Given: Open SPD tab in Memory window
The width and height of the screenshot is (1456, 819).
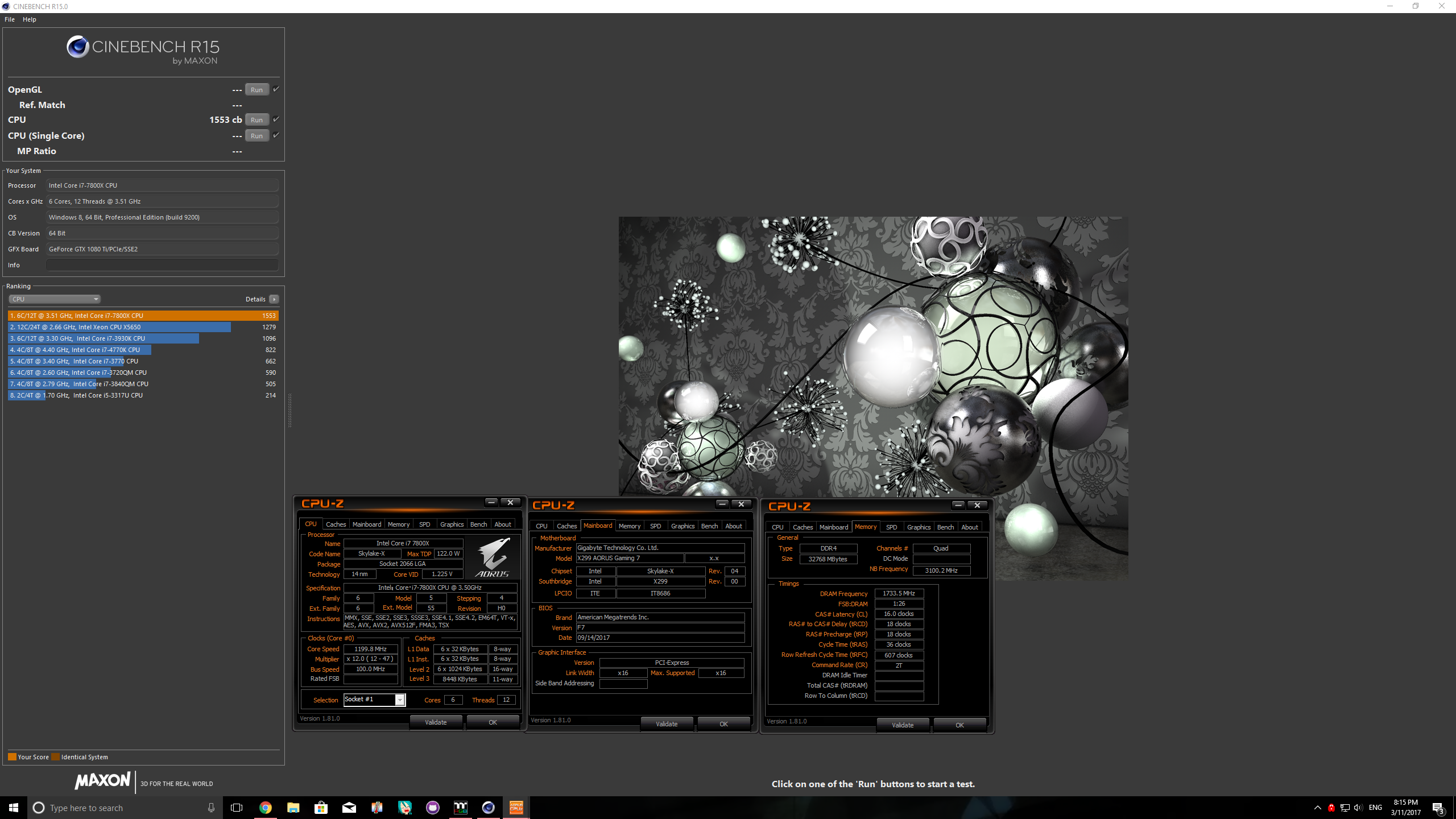Looking at the screenshot, I should click(x=891, y=527).
